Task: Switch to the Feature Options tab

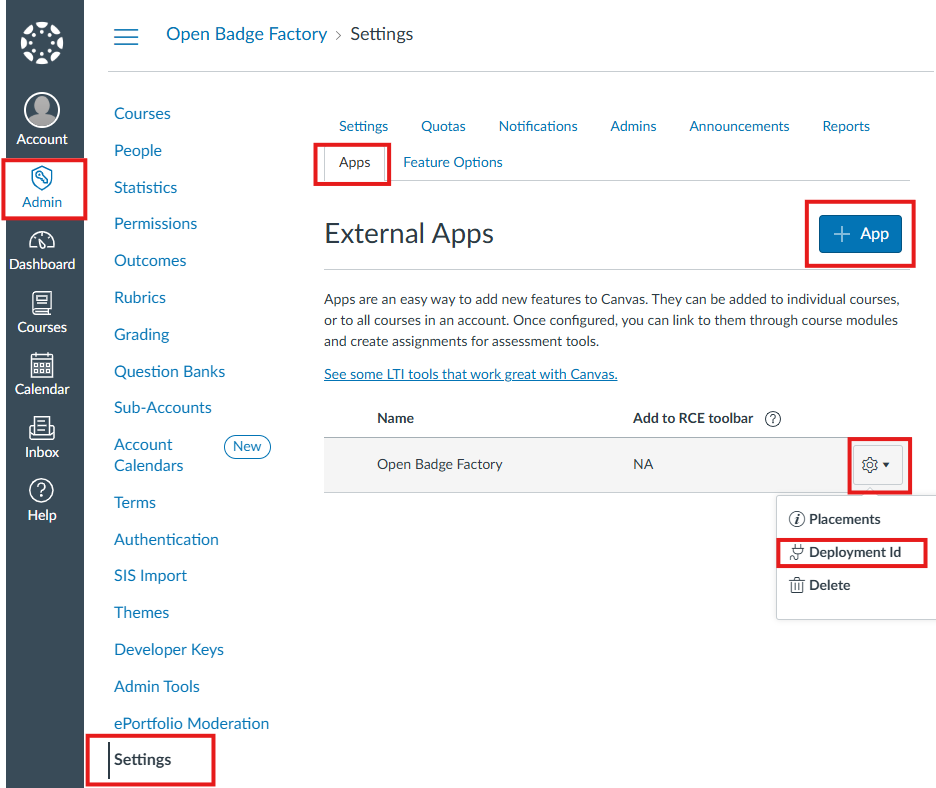Action: click(x=452, y=162)
